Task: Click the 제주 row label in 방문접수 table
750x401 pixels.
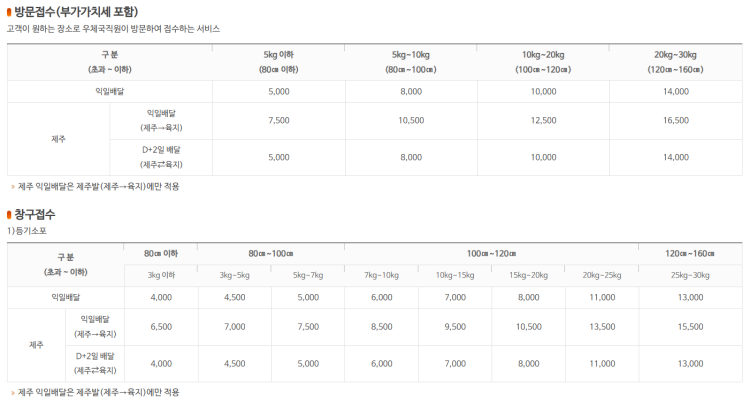Action: pos(58,139)
